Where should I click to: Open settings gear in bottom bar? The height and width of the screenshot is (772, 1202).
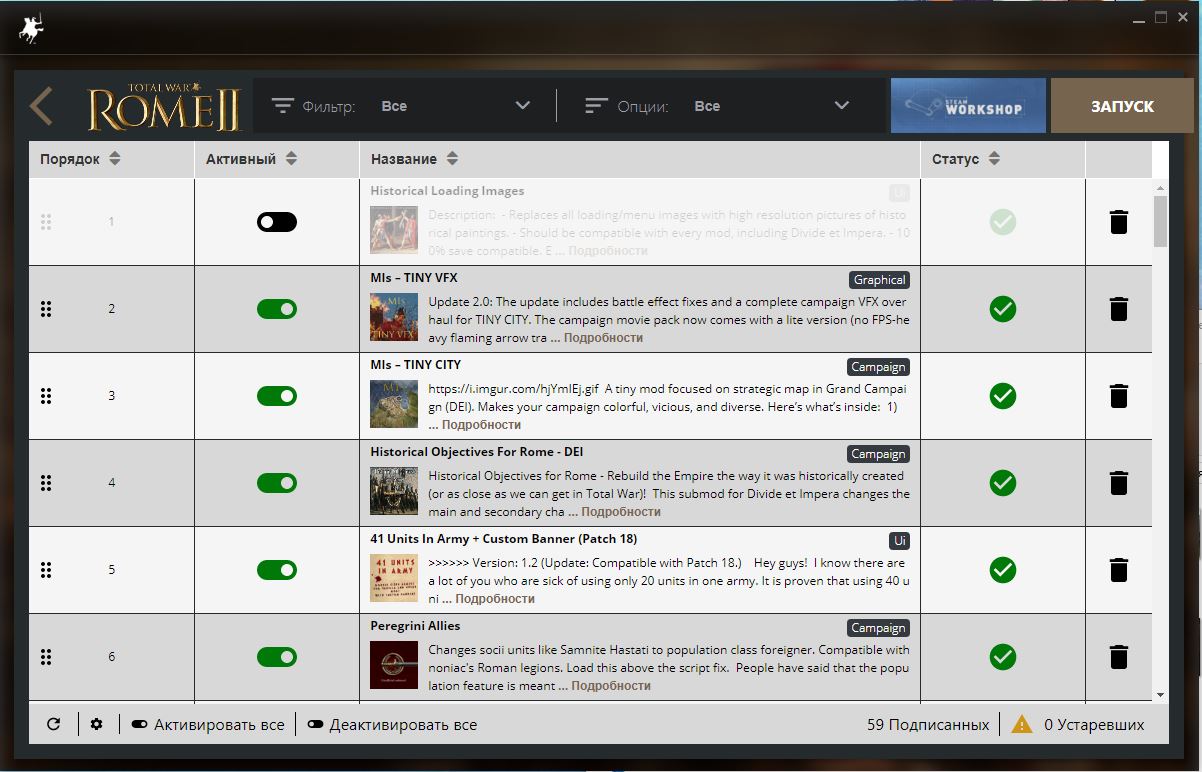click(96, 724)
